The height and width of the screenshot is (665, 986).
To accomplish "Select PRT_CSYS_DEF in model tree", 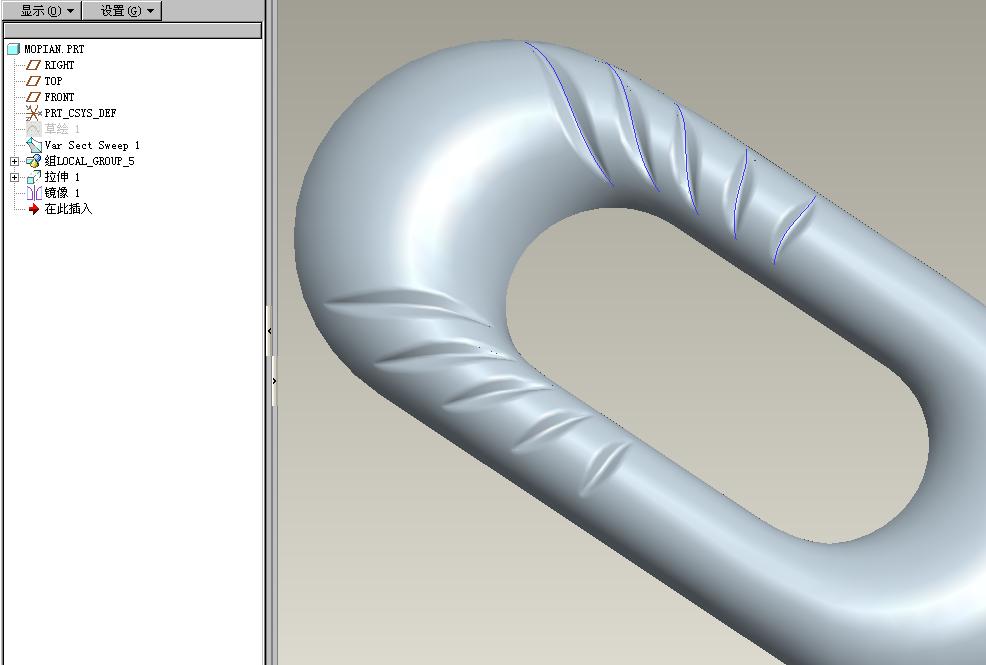I will tap(80, 113).
